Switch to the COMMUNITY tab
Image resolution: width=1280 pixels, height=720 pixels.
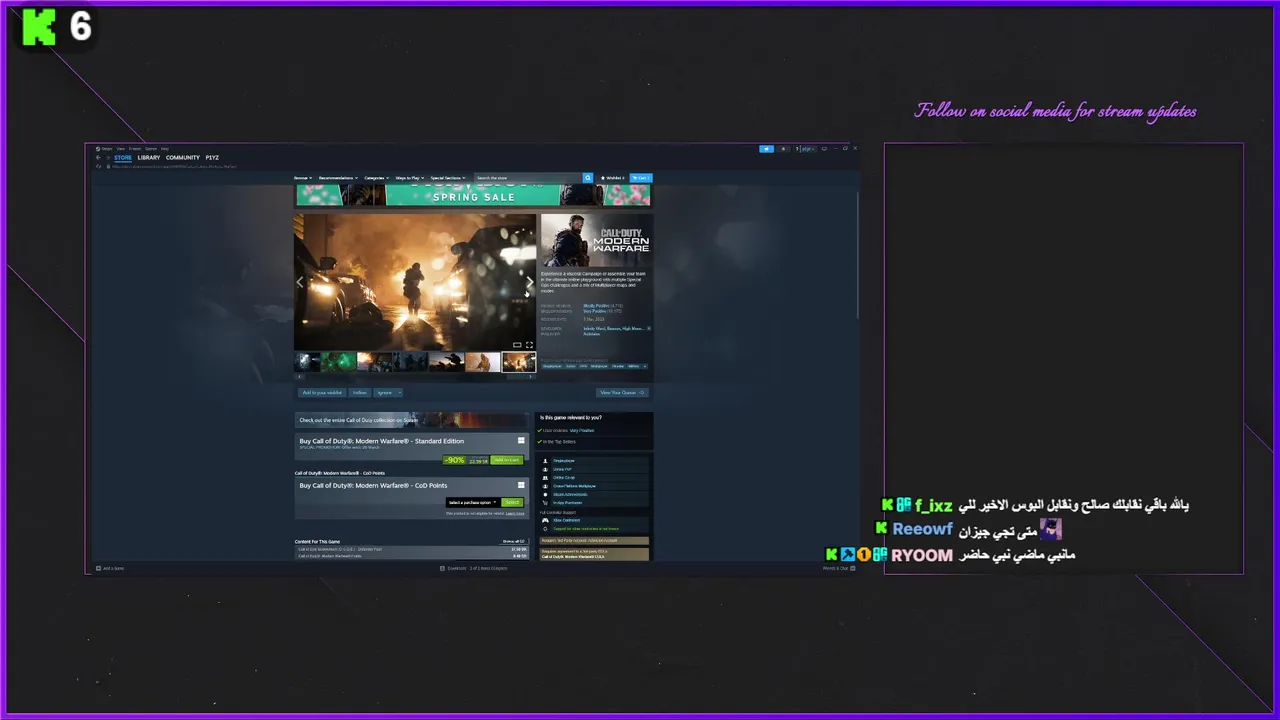(x=183, y=157)
